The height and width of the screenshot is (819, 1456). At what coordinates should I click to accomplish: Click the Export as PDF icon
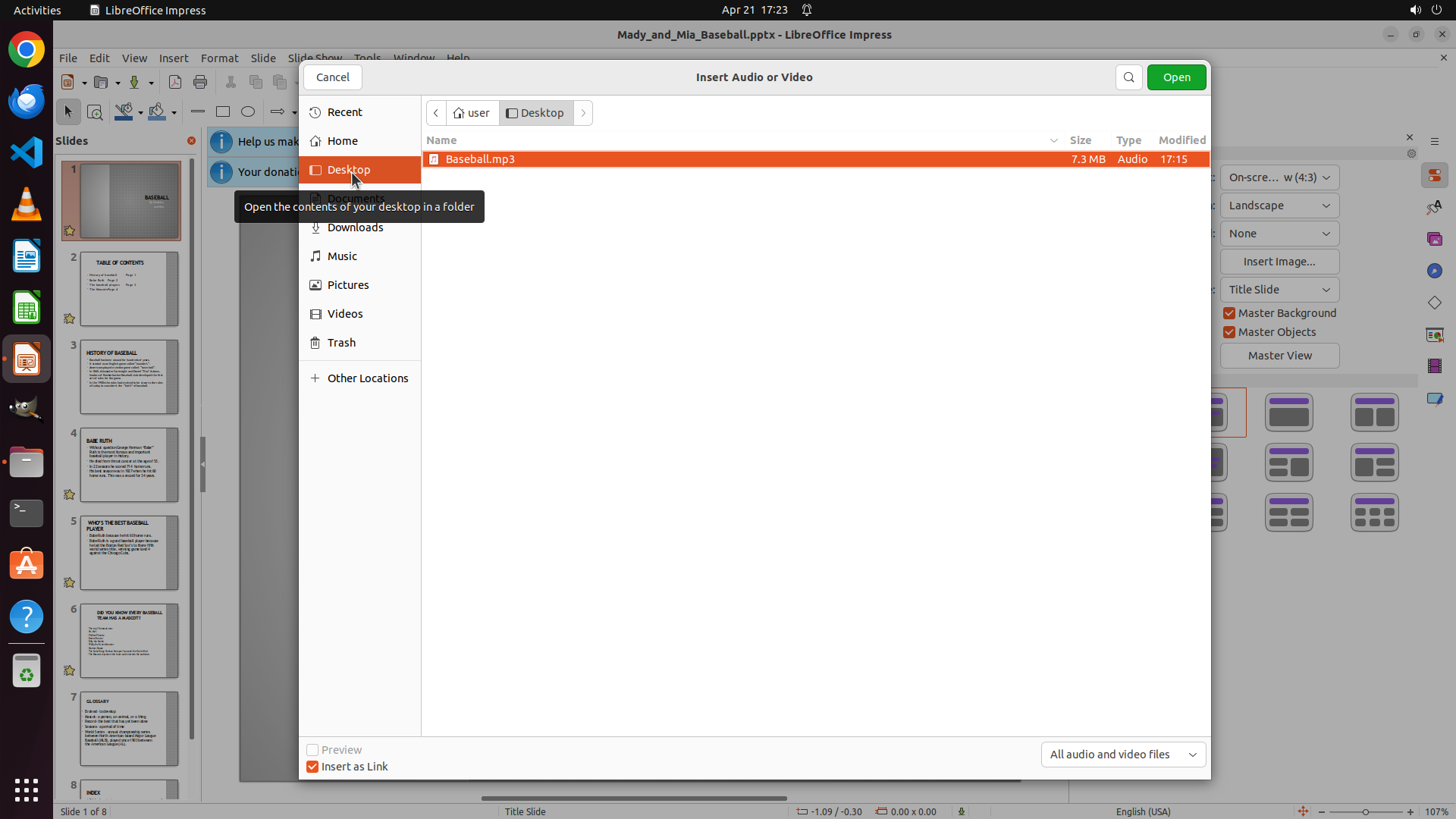pyautogui.click(x=175, y=82)
